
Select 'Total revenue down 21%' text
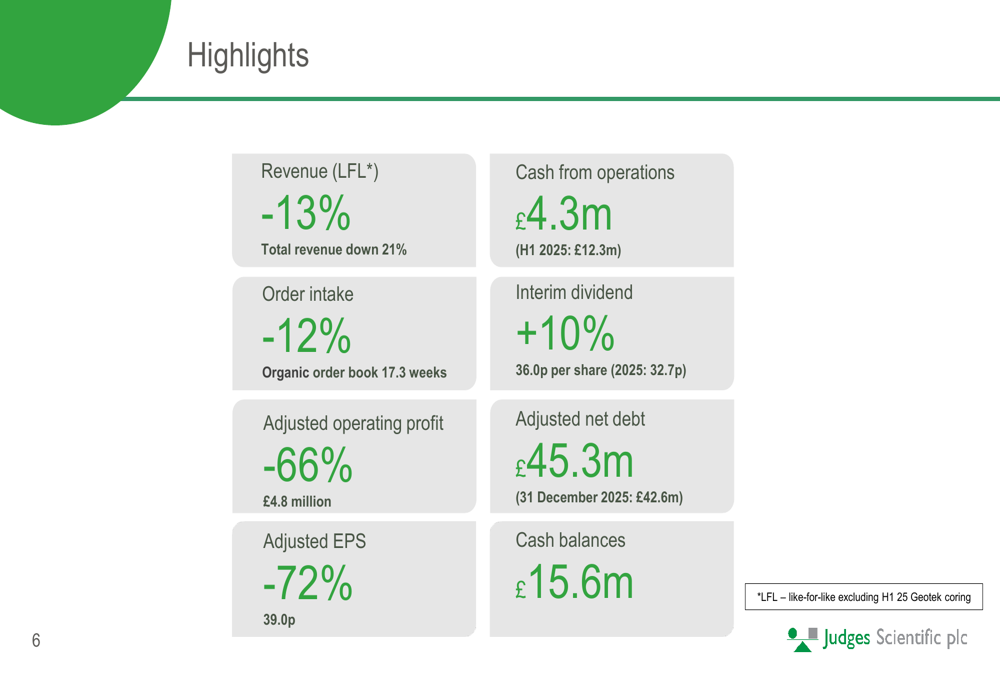[334, 249]
